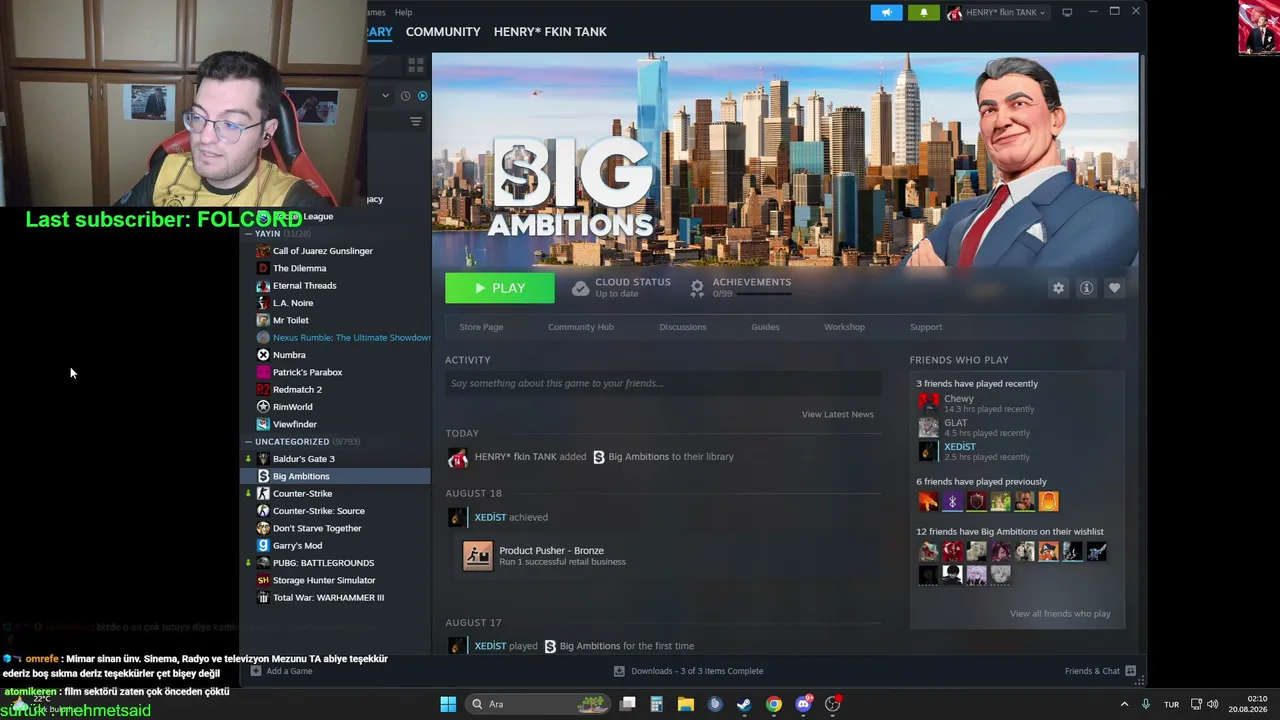This screenshot has height=720, width=1280.
Task: Open the Guides tab
Action: 765,327
